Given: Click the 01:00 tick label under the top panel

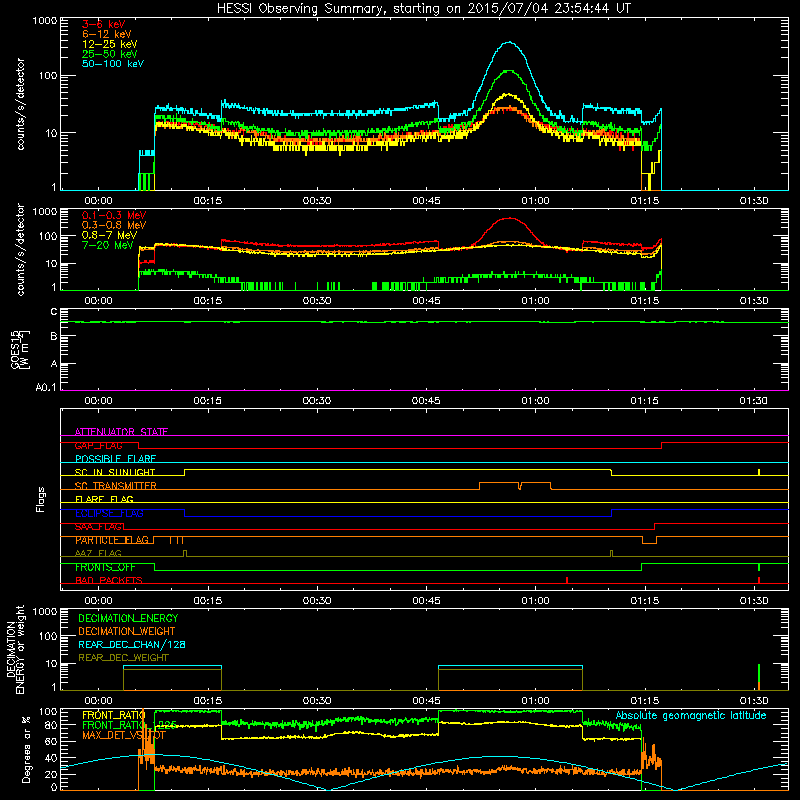Looking at the screenshot, I should coord(535,201).
